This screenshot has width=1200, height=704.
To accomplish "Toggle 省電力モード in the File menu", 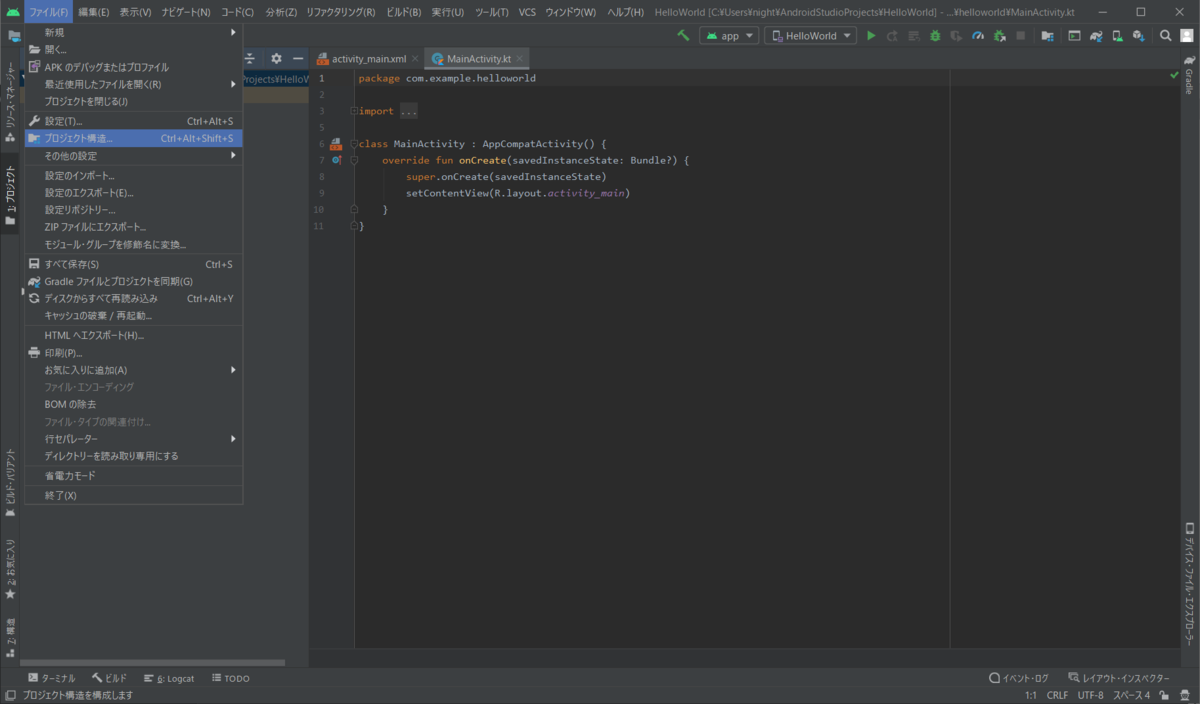I will (134, 475).
